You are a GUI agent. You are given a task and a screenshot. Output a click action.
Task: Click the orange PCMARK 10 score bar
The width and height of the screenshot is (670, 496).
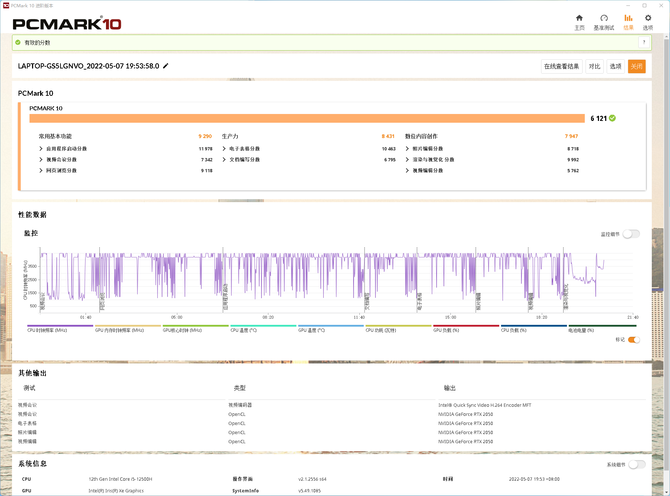[307, 118]
